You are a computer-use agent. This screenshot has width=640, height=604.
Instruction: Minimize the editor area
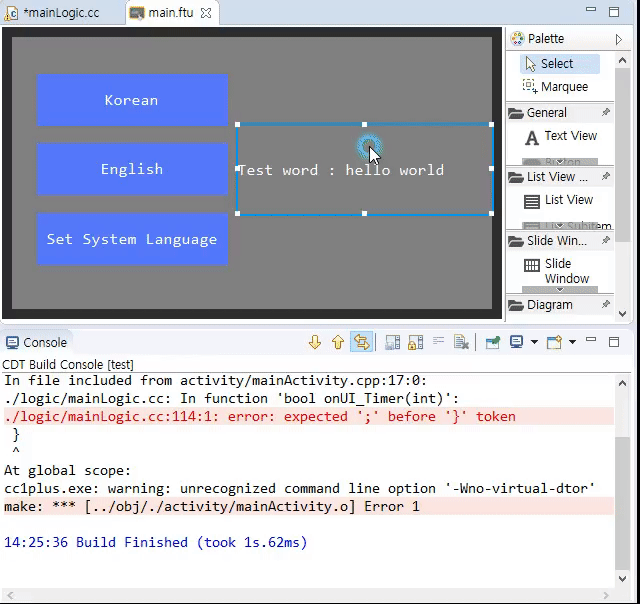coord(591,9)
